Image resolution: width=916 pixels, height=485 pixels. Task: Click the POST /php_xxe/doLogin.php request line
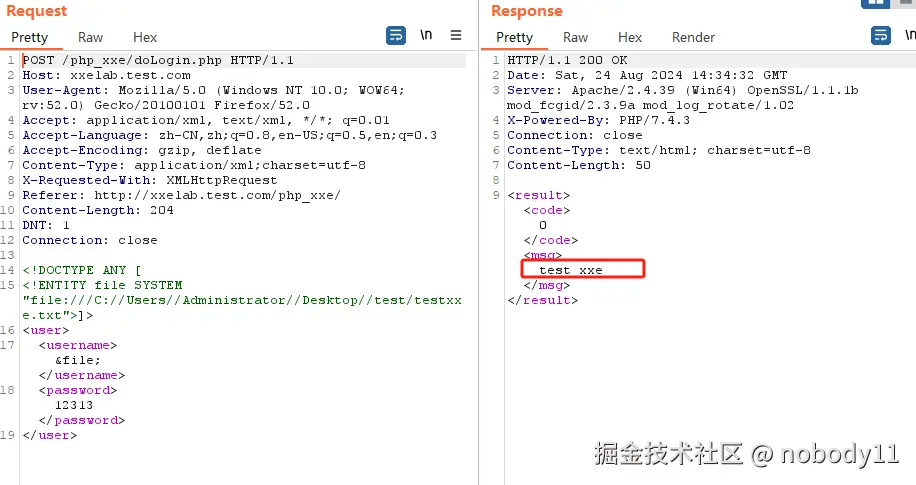click(158, 60)
